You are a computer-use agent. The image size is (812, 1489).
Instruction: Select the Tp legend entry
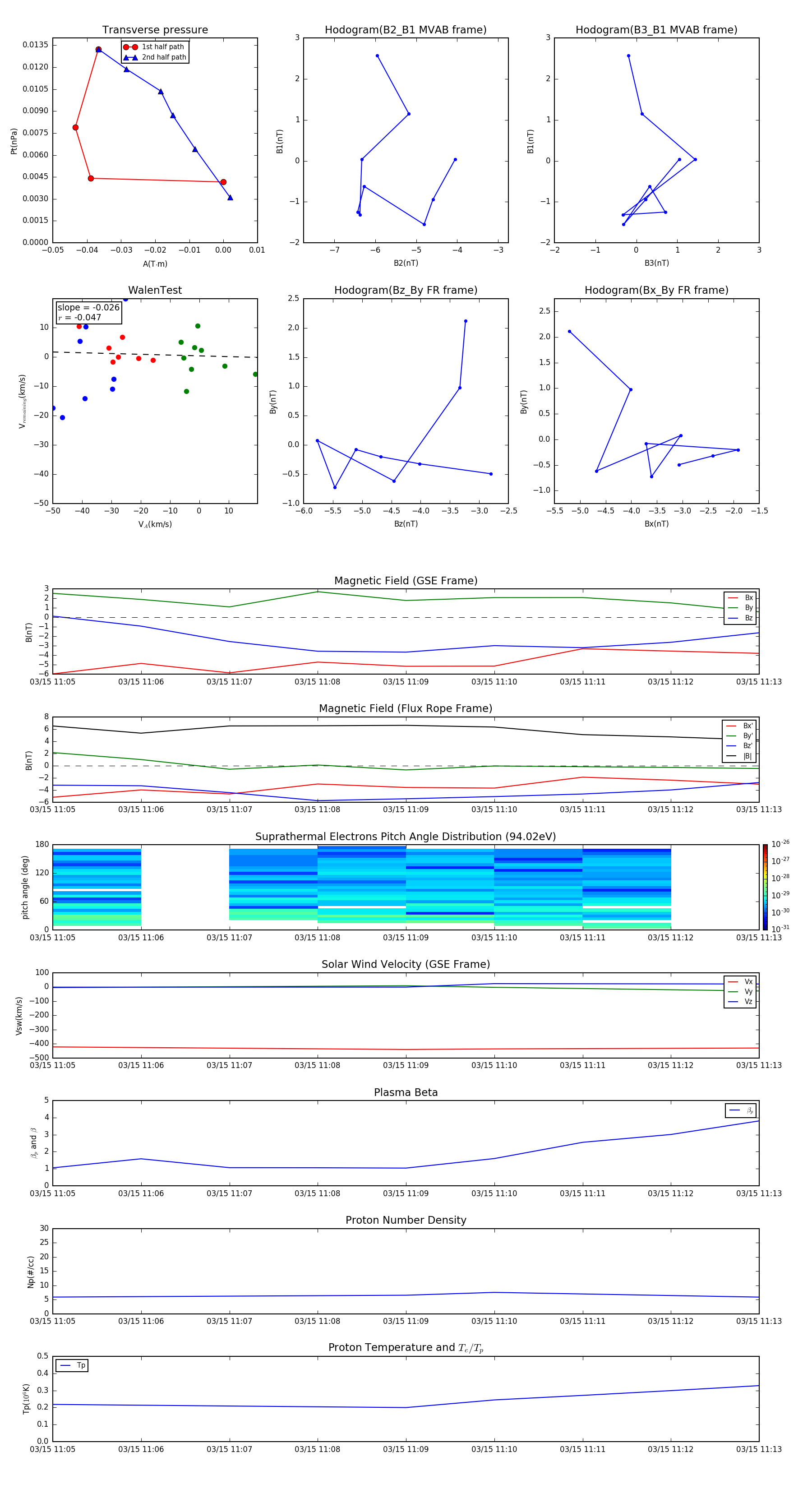click(x=72, y=1365)
